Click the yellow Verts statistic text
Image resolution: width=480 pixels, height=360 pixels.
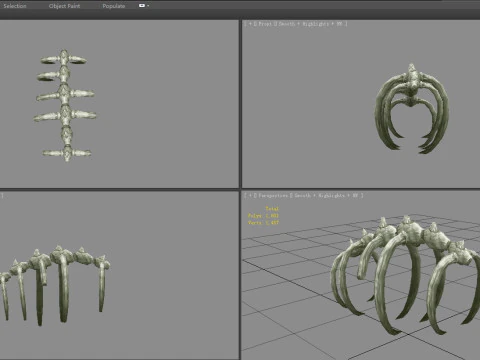(x=263, y=222)
